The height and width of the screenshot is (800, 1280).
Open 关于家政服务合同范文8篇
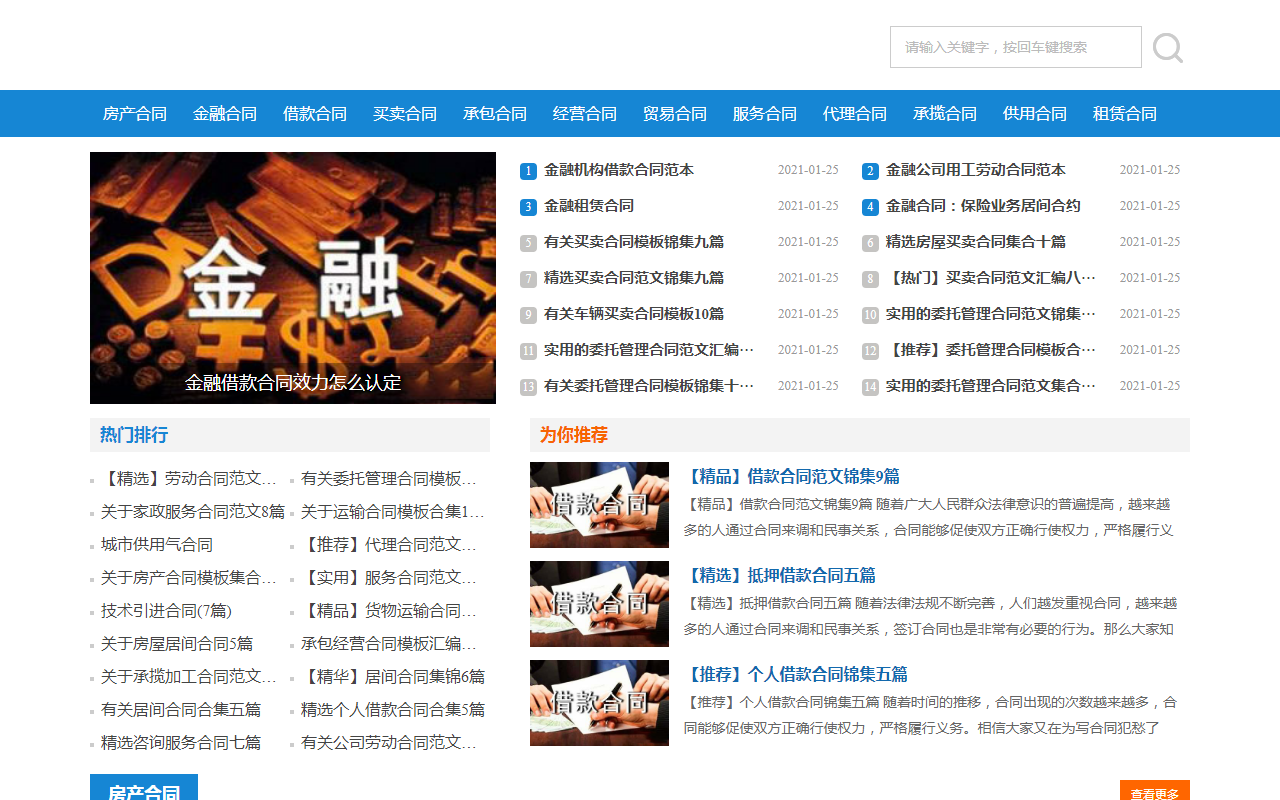[193, 512]
